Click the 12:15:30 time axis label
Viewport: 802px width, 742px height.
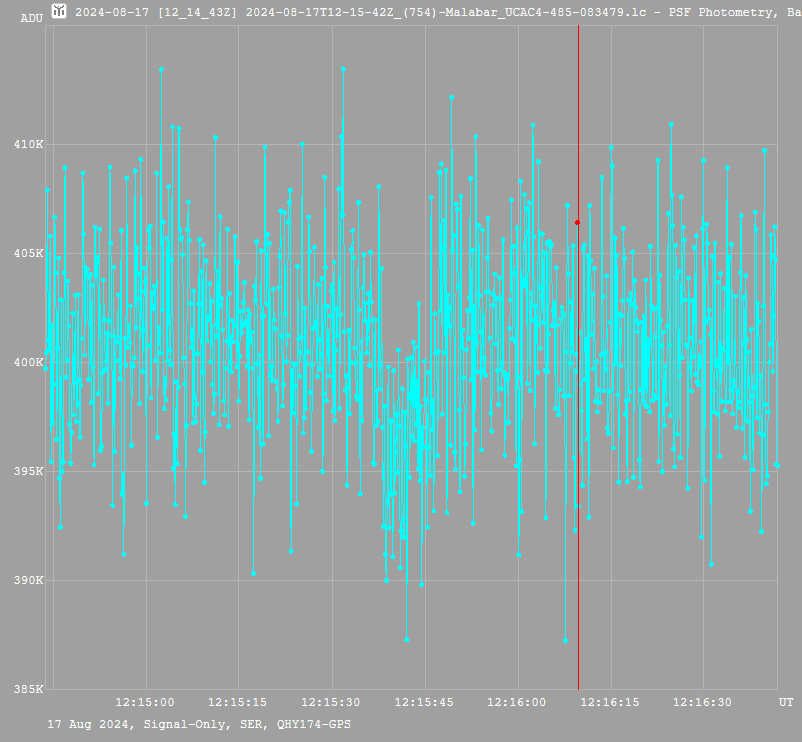click(330, 702)
